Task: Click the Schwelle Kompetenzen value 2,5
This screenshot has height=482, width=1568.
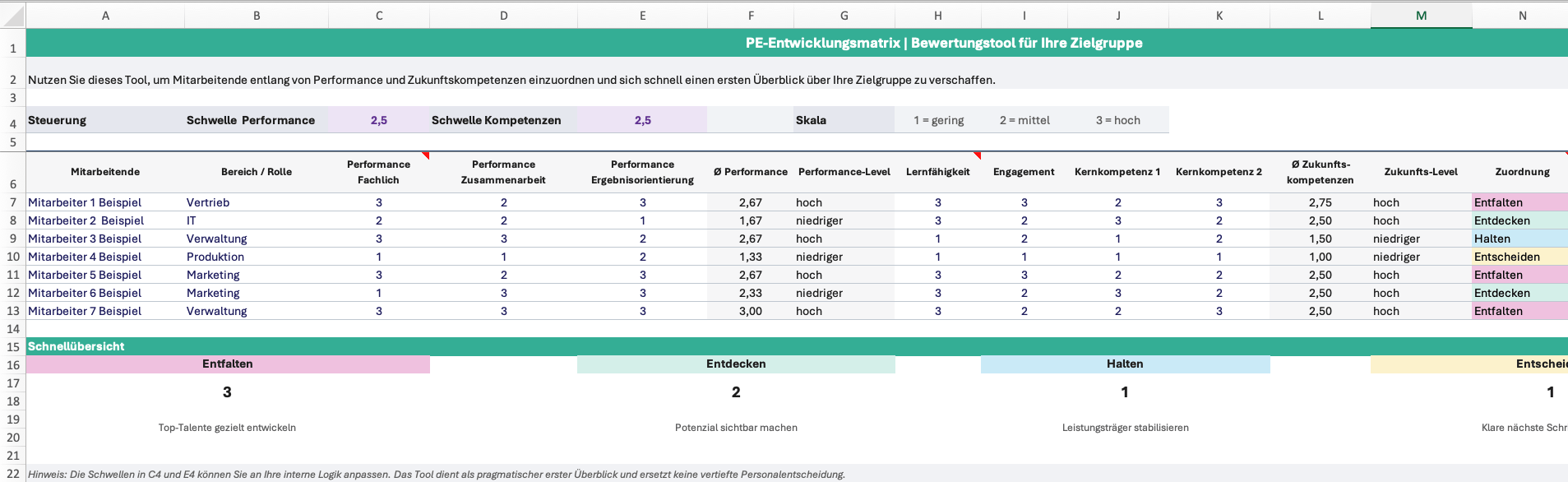Action: pos(642,120)
